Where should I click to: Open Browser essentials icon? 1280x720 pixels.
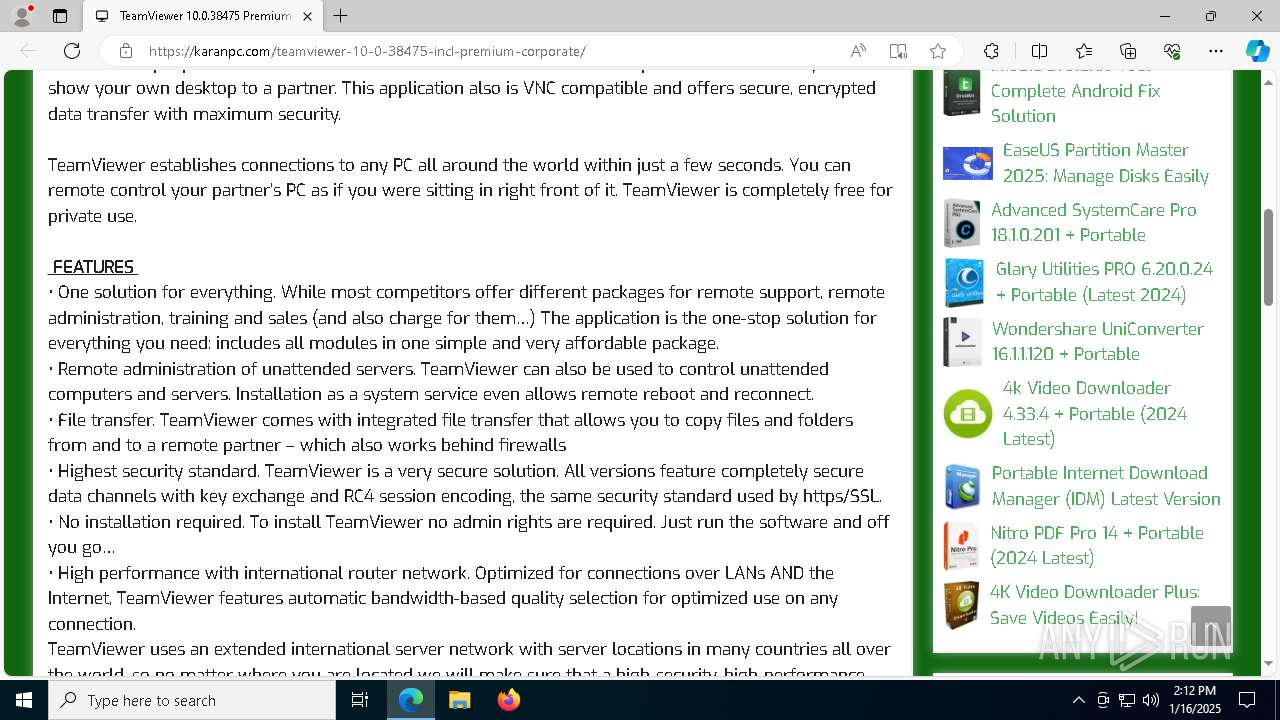click(1172, 51)
